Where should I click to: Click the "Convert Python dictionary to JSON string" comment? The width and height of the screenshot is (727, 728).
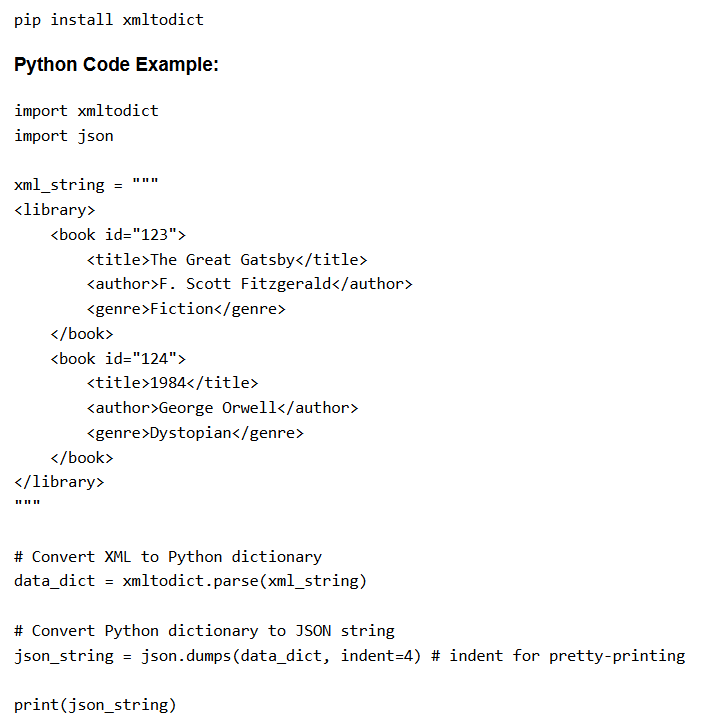(204, 631)
